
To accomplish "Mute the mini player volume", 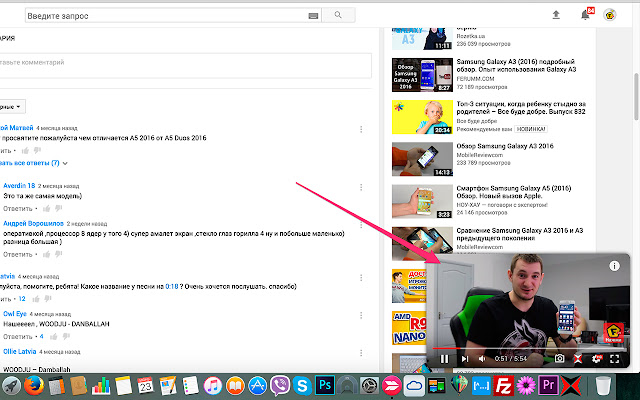I will point(482,359).
